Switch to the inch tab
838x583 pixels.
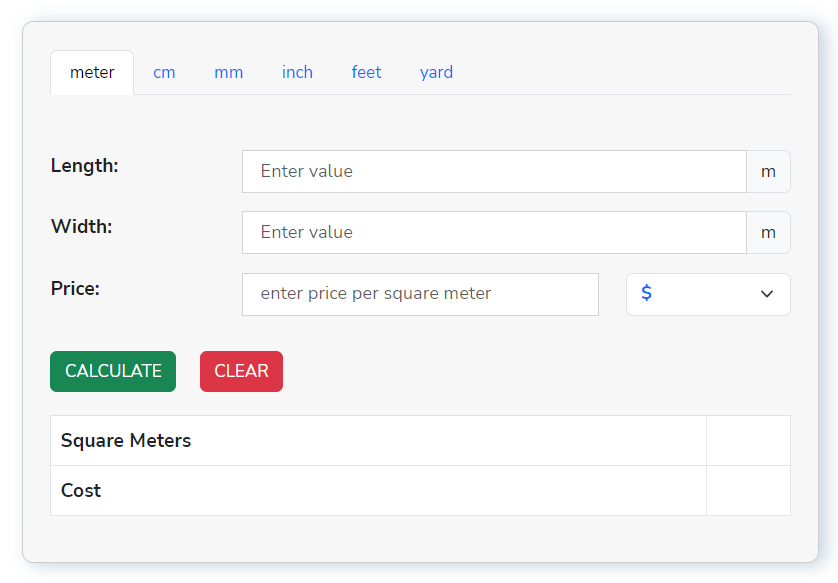[297, 72]
